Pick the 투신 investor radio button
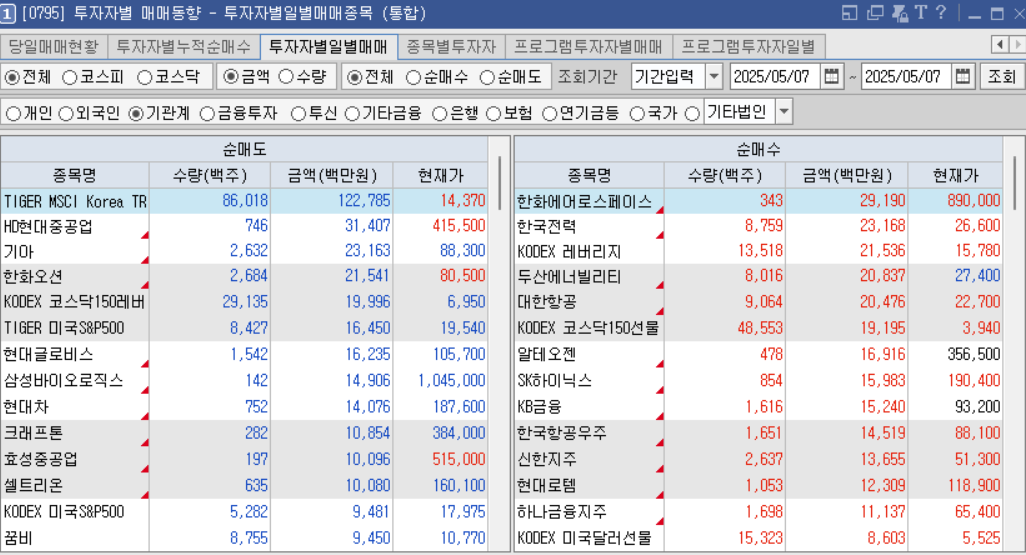 tap(298, 114)
